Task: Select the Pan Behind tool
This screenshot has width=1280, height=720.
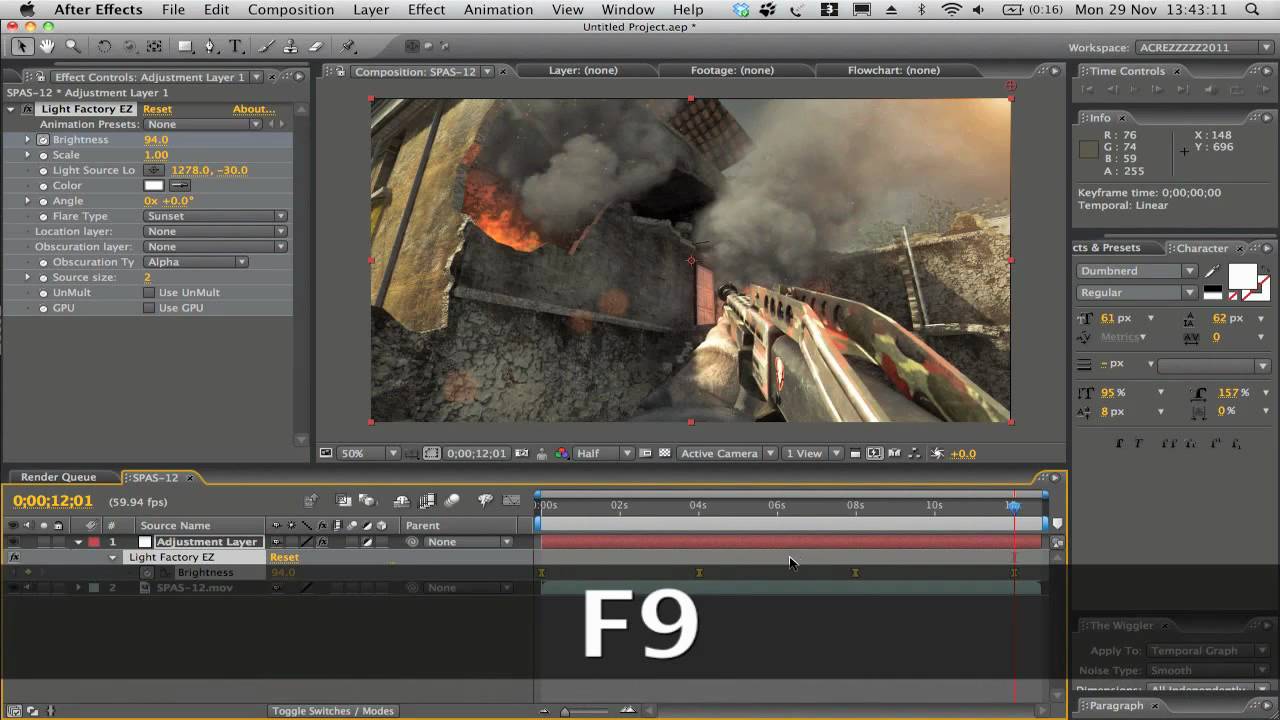Action: 154,46
